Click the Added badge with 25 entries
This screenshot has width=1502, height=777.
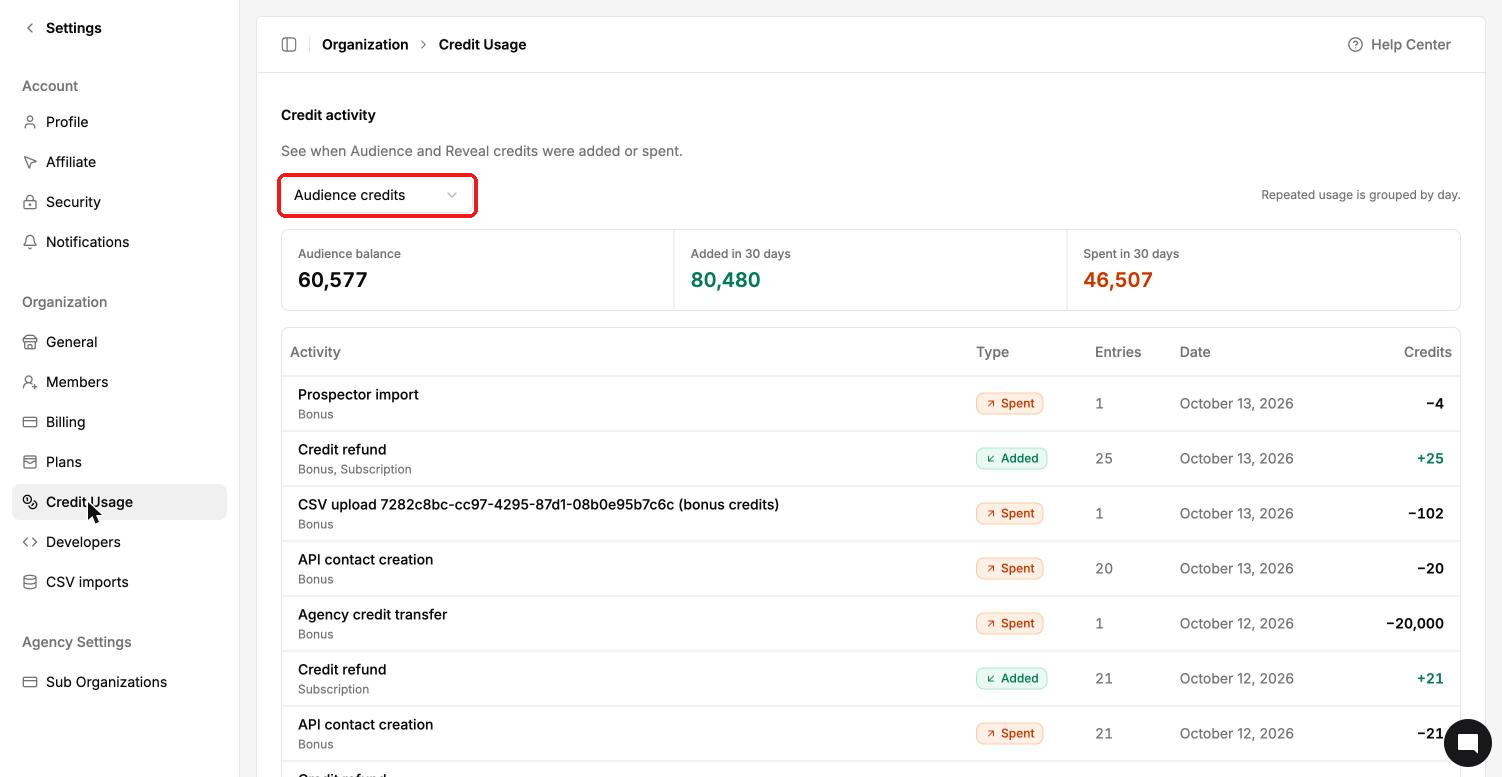click(1011, 458)
